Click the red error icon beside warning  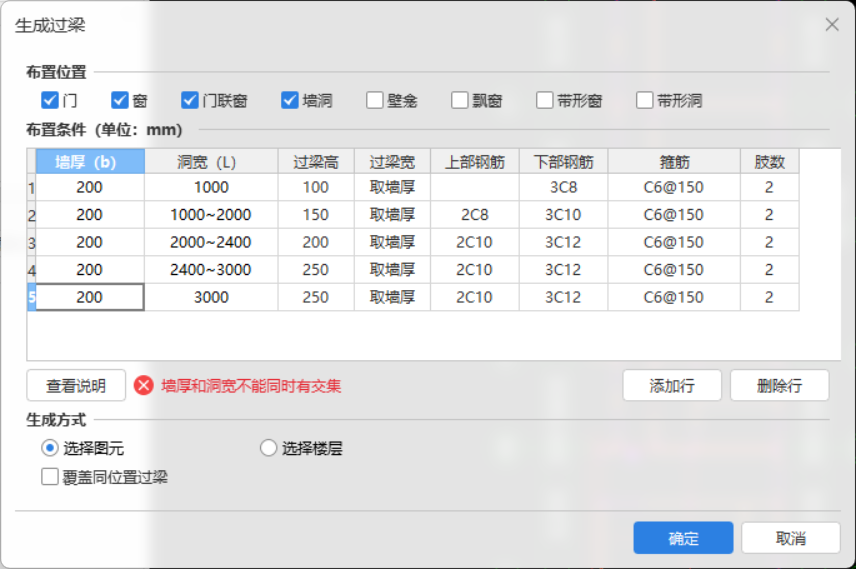144,386
